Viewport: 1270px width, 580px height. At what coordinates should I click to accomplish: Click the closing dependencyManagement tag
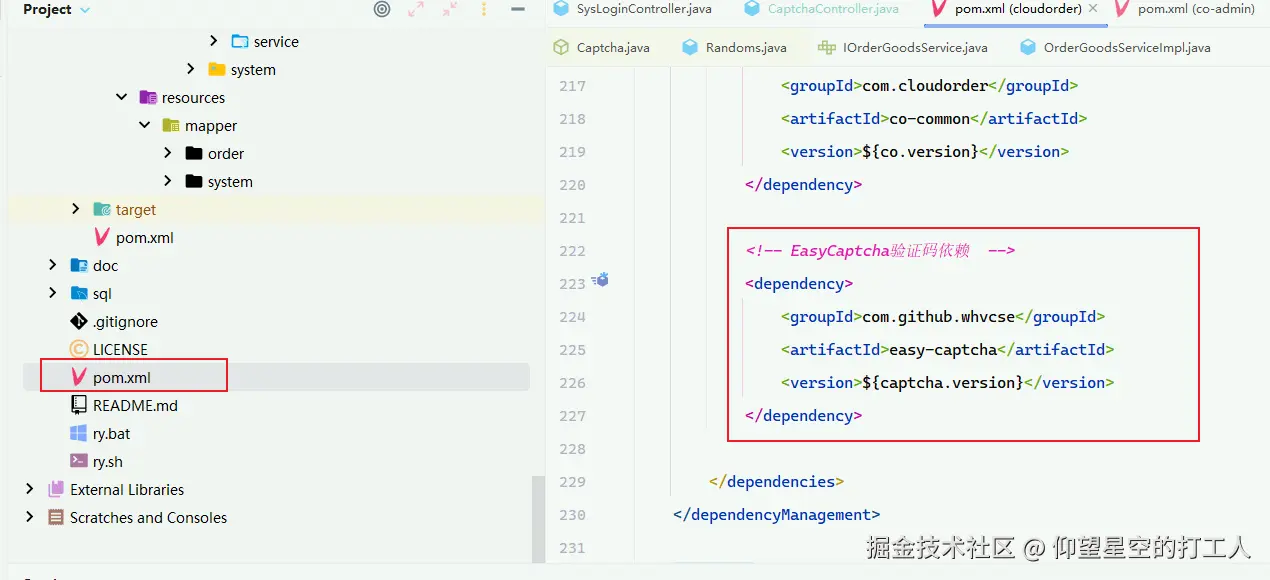click(777, 515)
